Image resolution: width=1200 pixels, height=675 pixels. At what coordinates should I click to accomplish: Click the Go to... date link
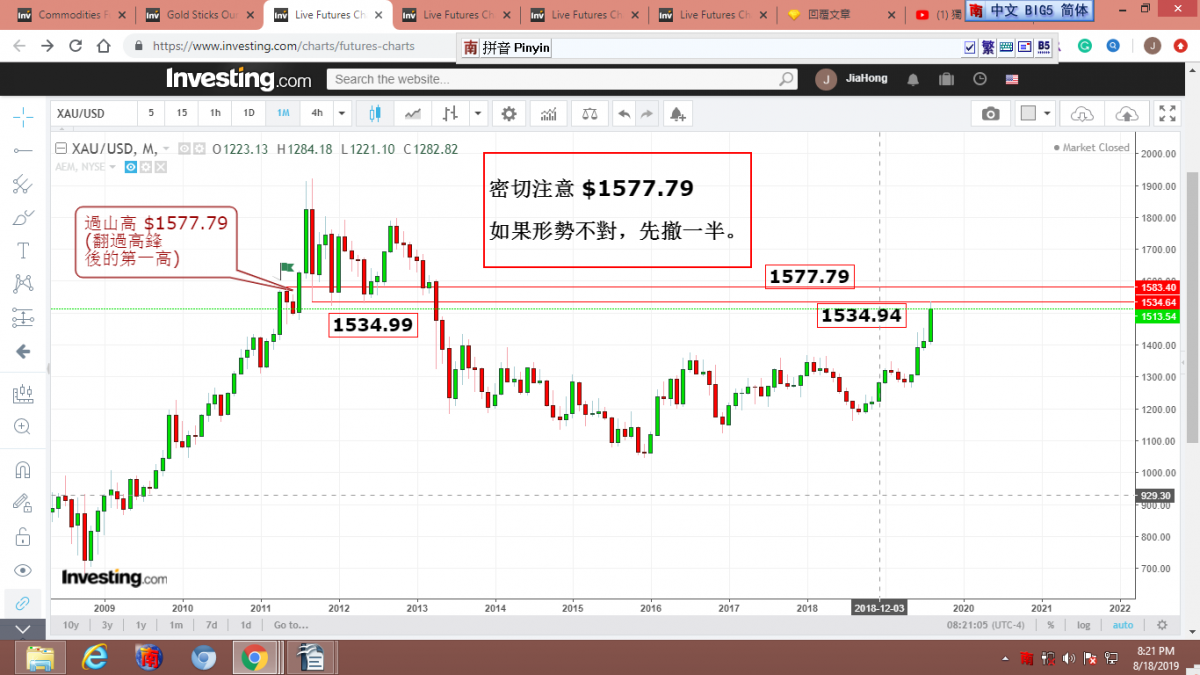pos(291,625)
